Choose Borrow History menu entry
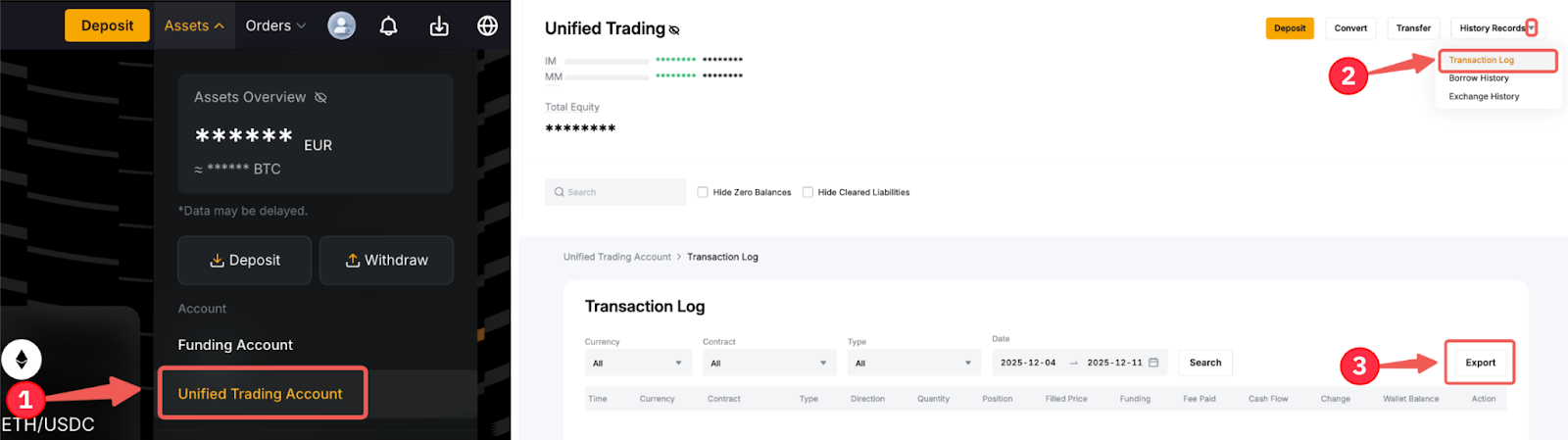Screen dimensions: 1568x440 pos(1478,78)
